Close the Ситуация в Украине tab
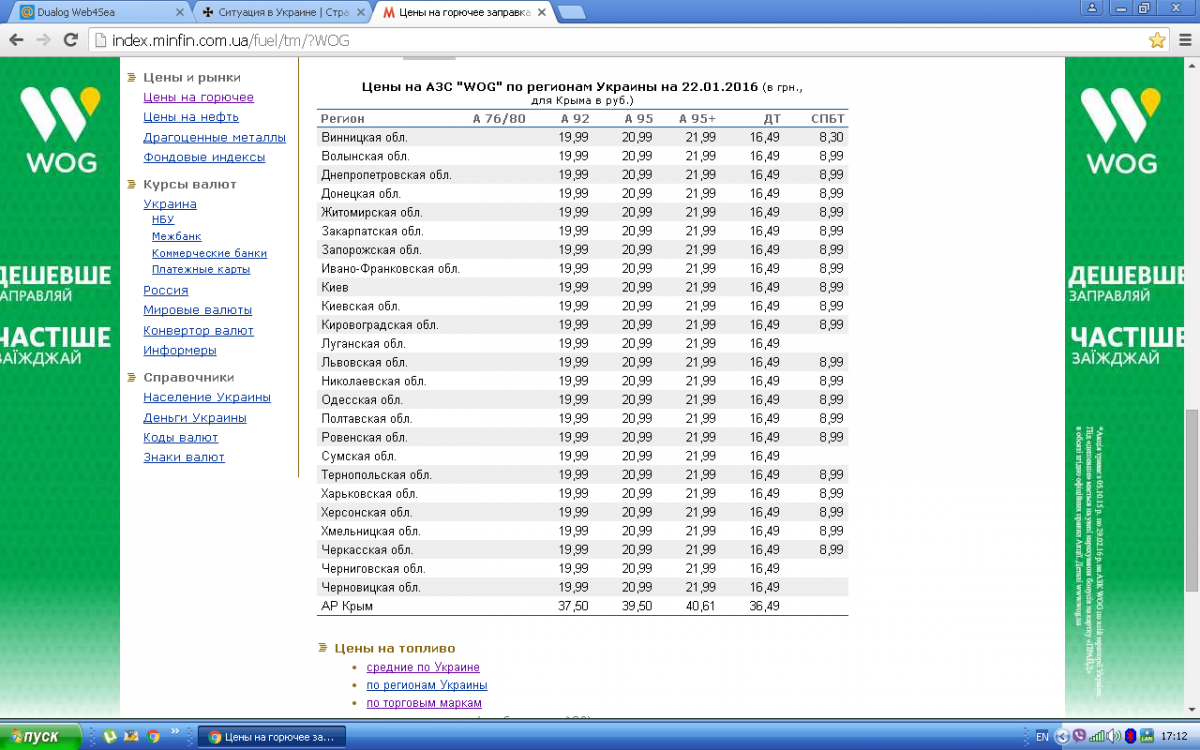1200x750 pixels. (x=362, y=13)
